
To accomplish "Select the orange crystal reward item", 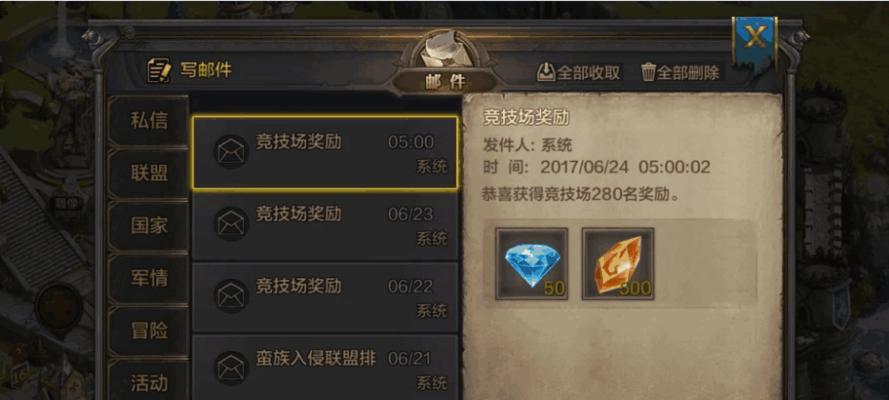I will pos(618,263).
